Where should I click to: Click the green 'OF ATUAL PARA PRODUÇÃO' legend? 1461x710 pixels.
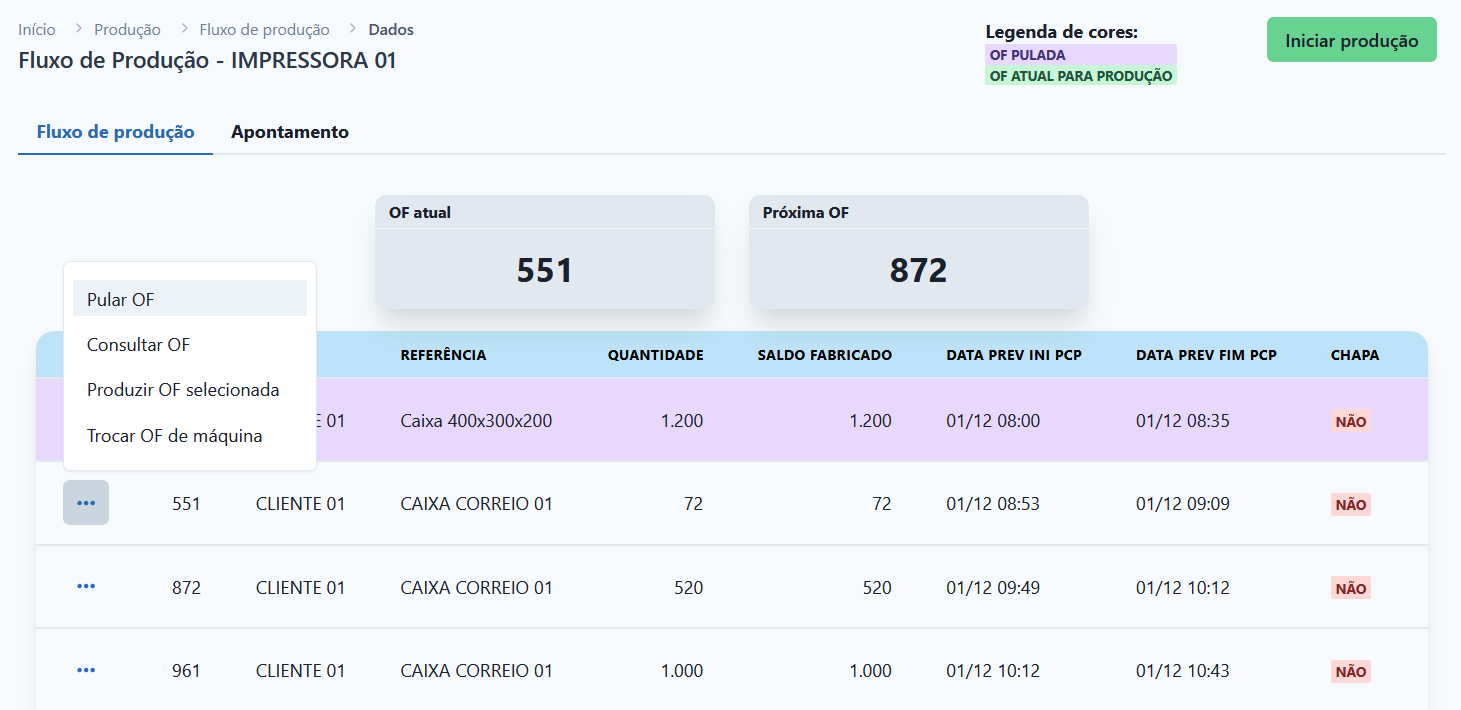point(1080,76)
